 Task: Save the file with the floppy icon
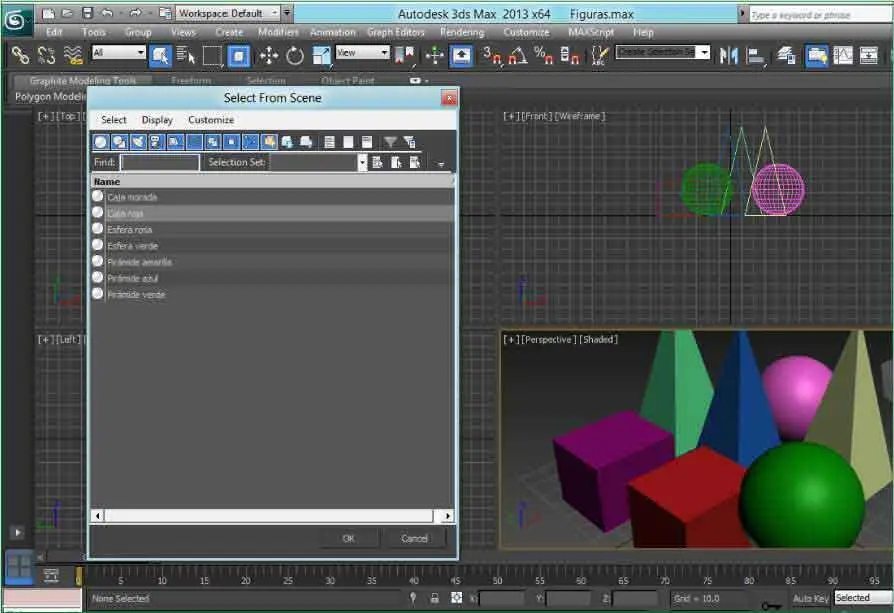[87, 13]
